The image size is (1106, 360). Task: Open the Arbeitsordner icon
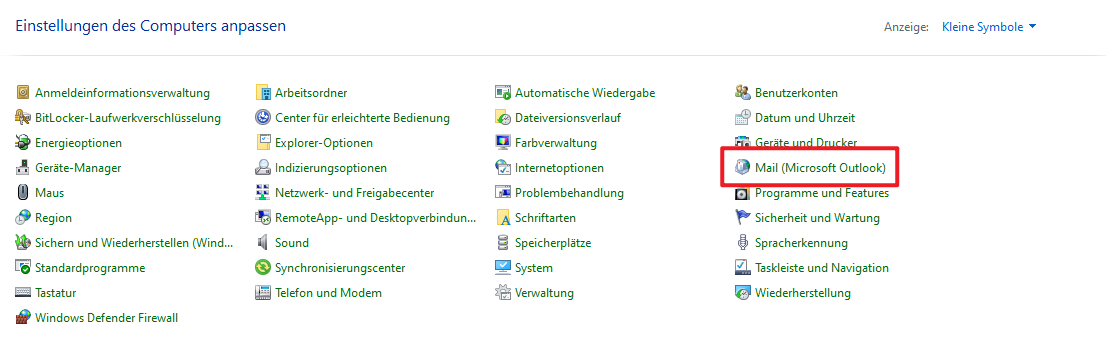click(263, 92)
